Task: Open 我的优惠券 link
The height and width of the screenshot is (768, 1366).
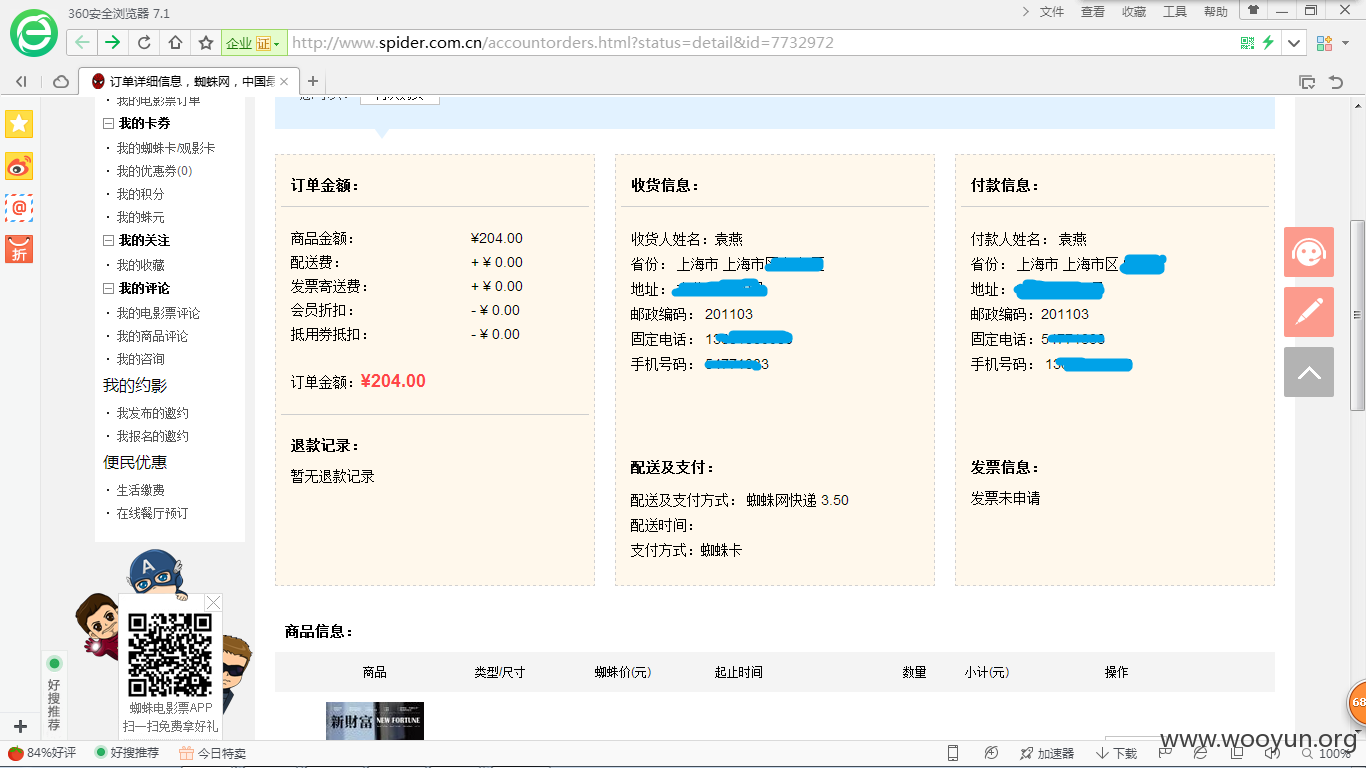Action: 154,171
